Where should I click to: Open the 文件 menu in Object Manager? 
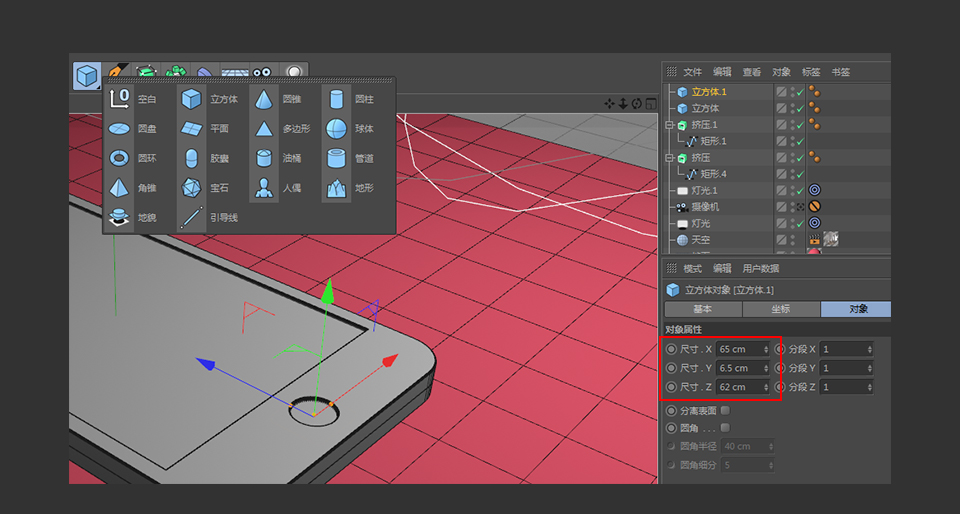click(692, 72)
